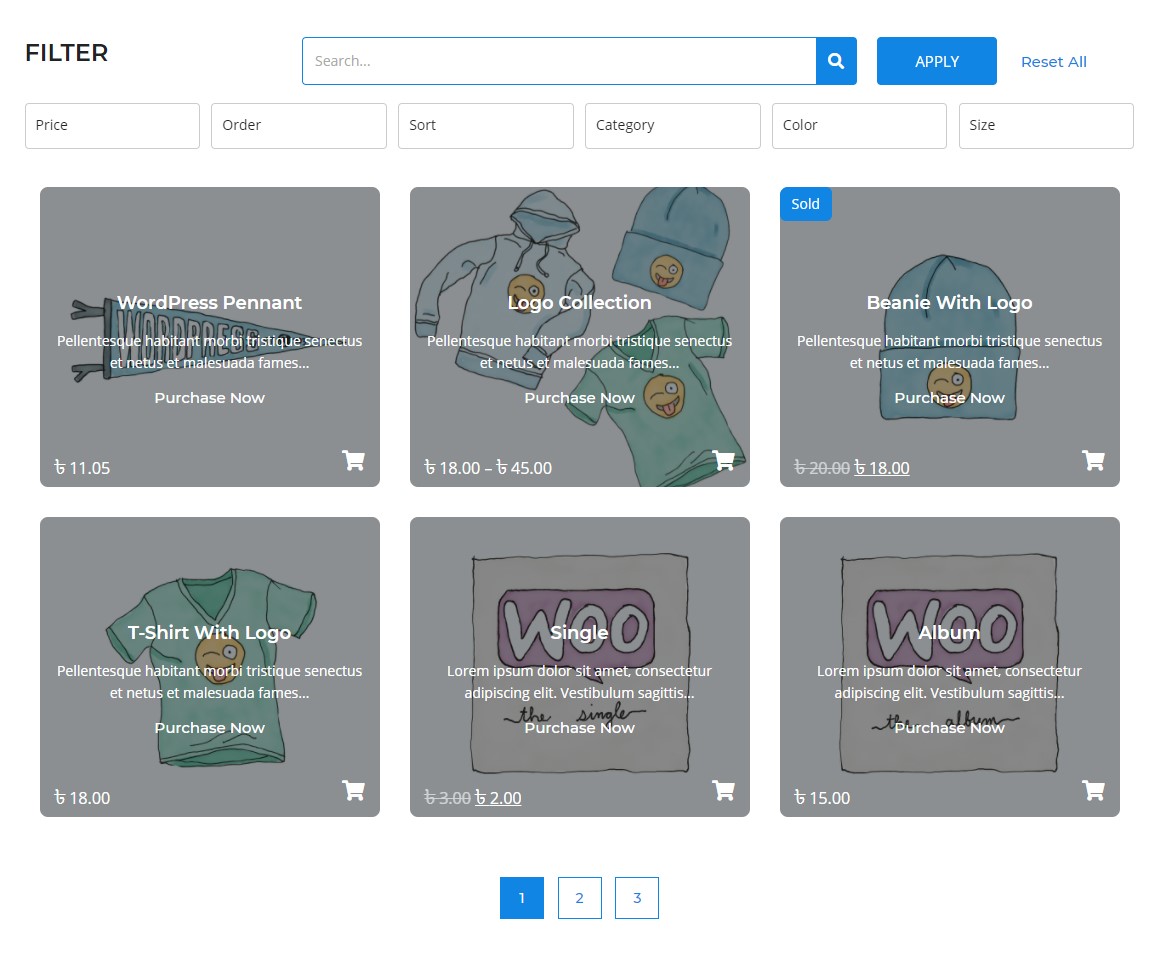Add T-Shirt With Logo to cart icon

(354, 790)
